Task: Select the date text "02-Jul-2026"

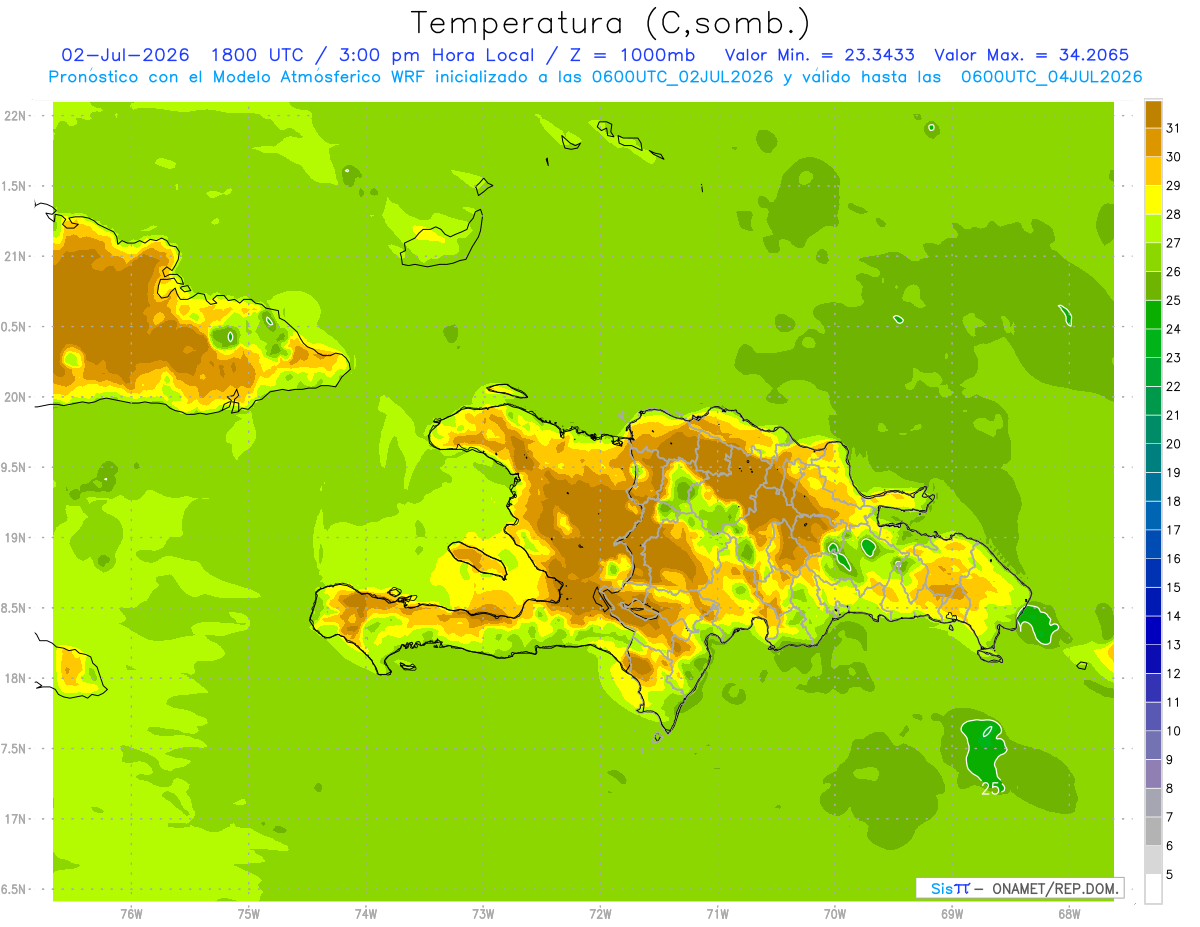Action: click(125, 55)
